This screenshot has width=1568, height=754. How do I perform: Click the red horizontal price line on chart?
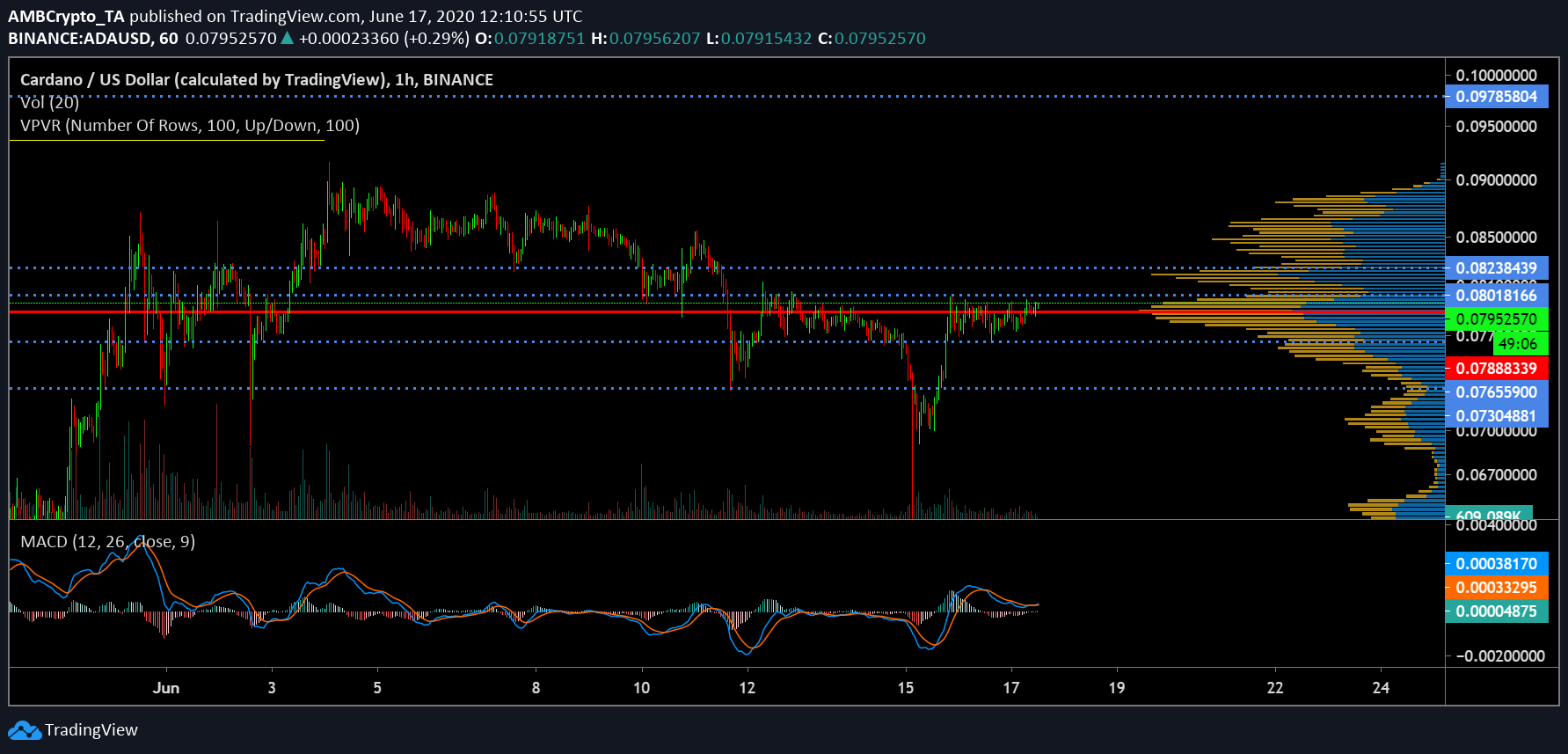(726, 311)
